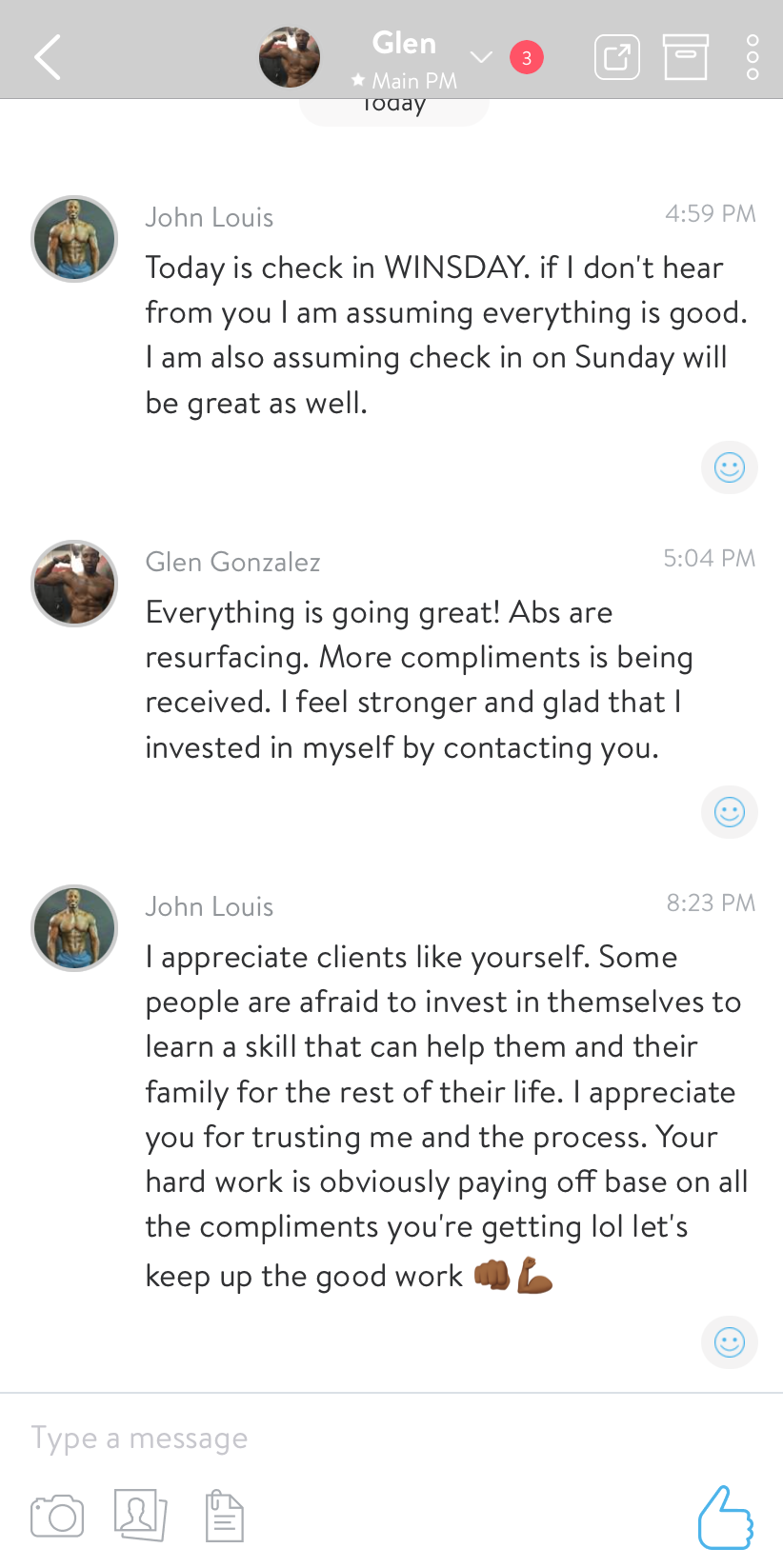React with emoji to Glen Gonzalez's message
This screenshot has width=783, height=1568.
(x=730, y=812)
